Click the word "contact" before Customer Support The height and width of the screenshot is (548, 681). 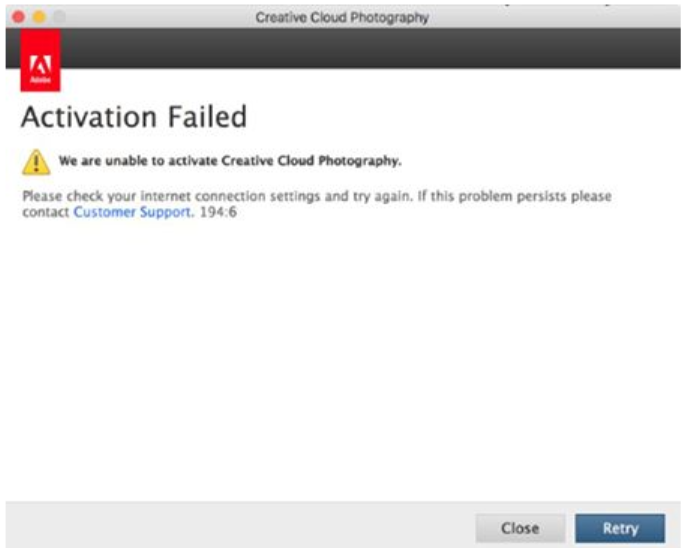tap(46, 212)
